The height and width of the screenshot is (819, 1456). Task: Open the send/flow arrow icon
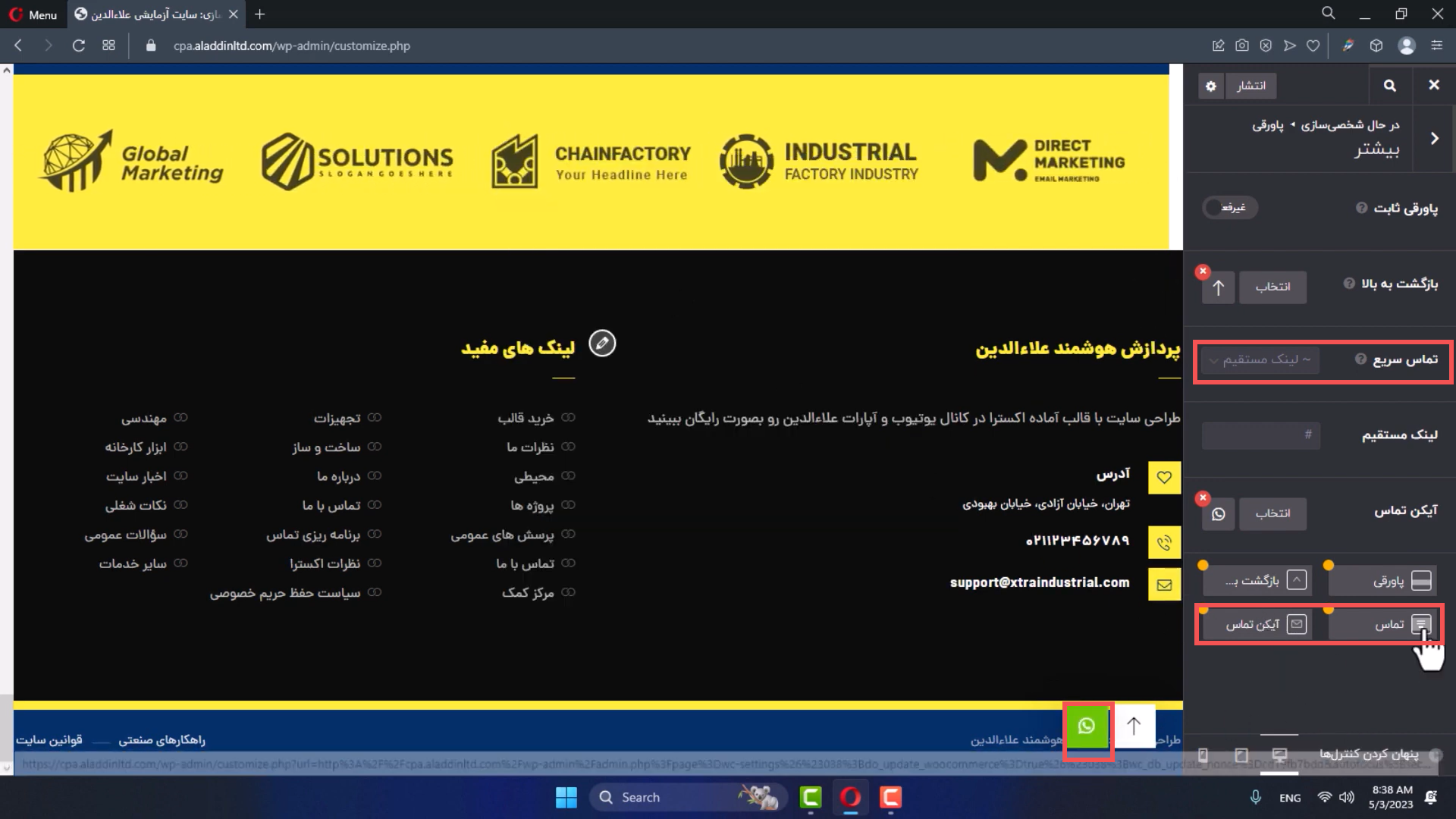point(1289,45)
